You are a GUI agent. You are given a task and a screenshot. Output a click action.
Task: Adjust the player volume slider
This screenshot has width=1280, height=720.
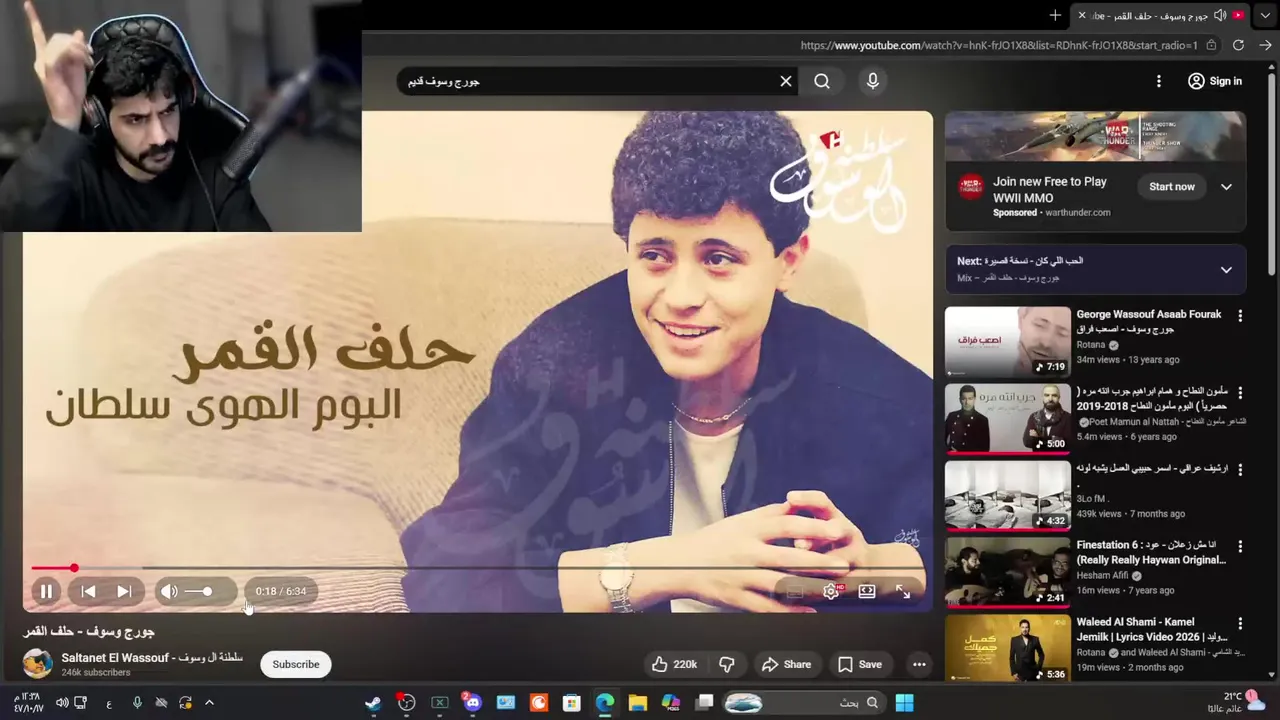click(x=200, y=592)
